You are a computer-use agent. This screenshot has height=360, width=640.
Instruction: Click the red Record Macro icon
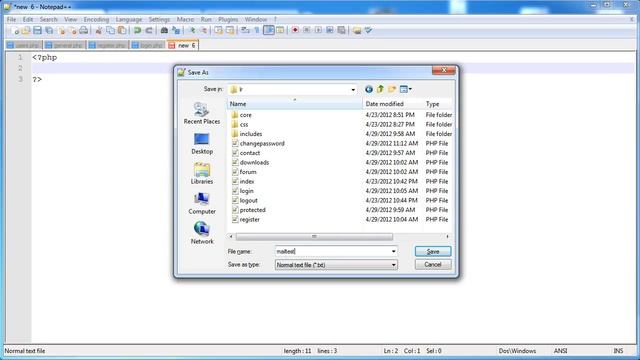click(295, 31)
